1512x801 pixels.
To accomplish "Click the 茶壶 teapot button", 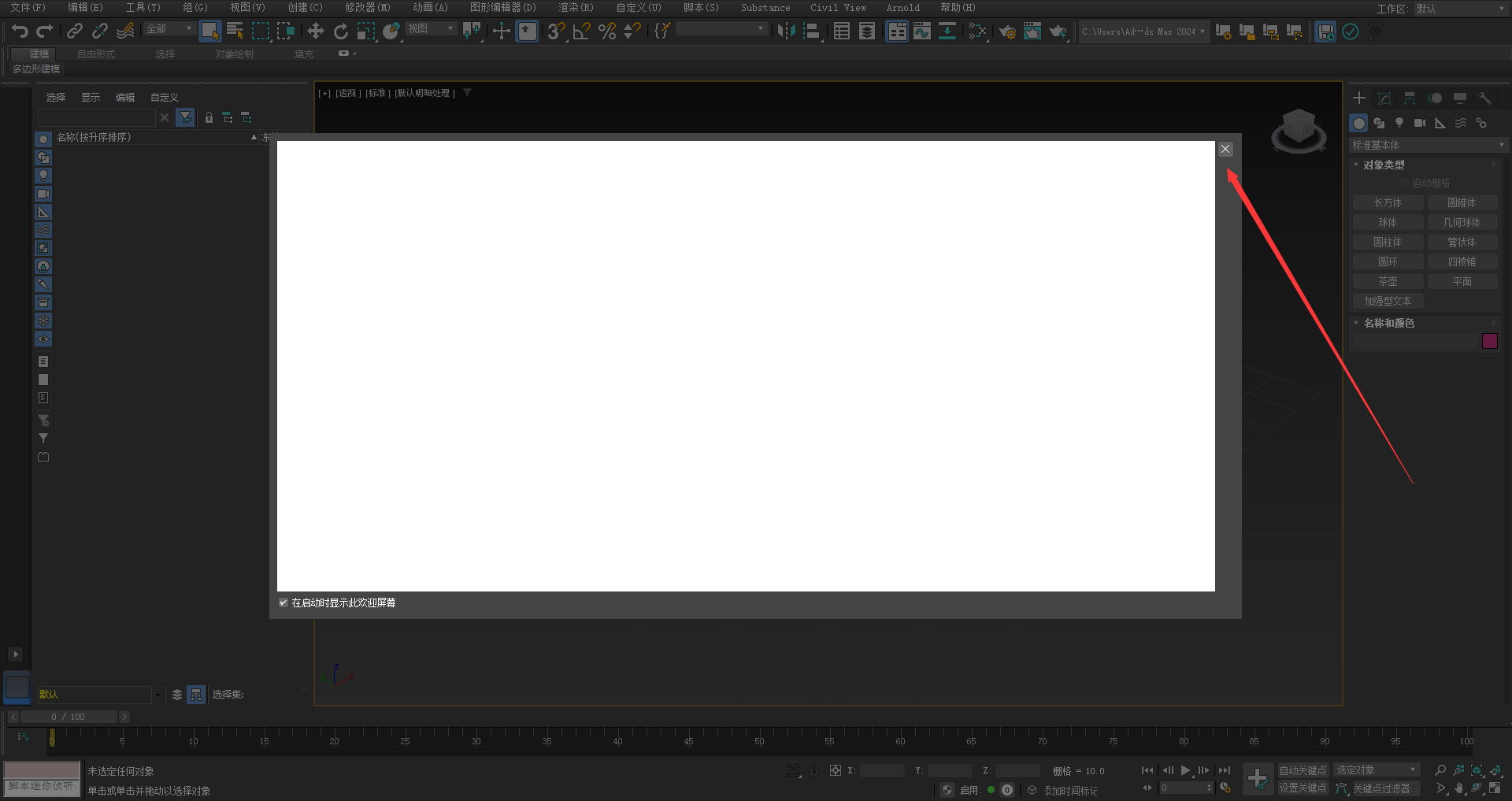I will pos(1388,282).
